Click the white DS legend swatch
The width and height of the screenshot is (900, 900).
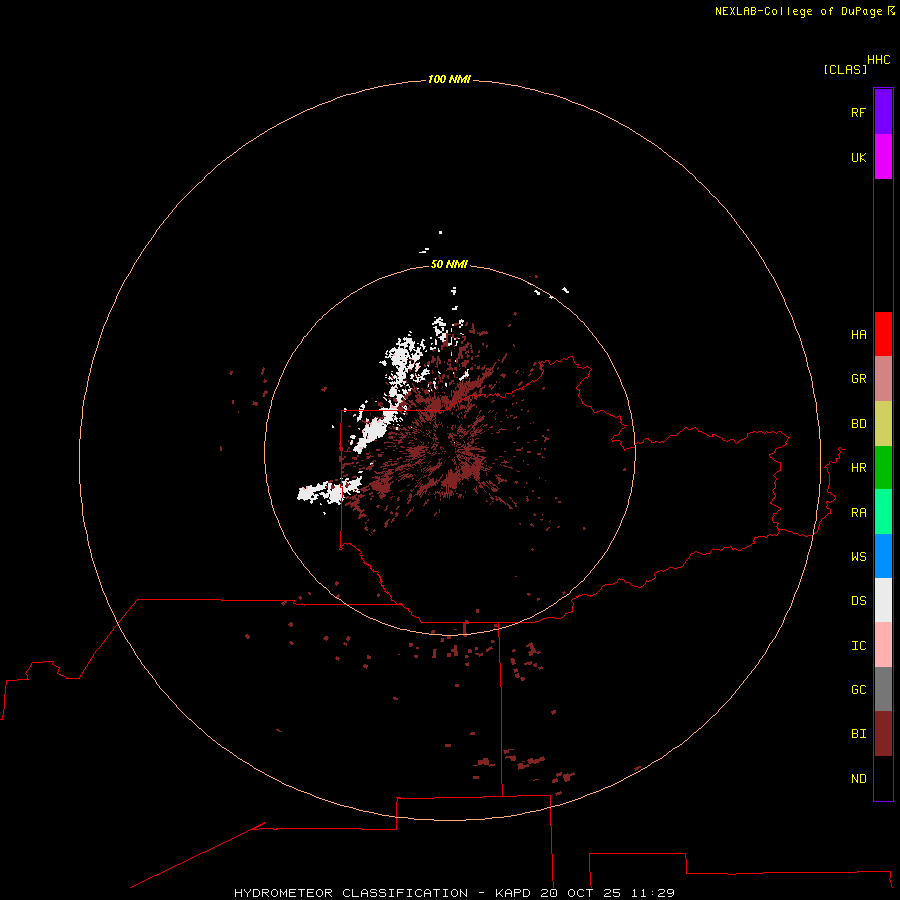coord(883,600)
